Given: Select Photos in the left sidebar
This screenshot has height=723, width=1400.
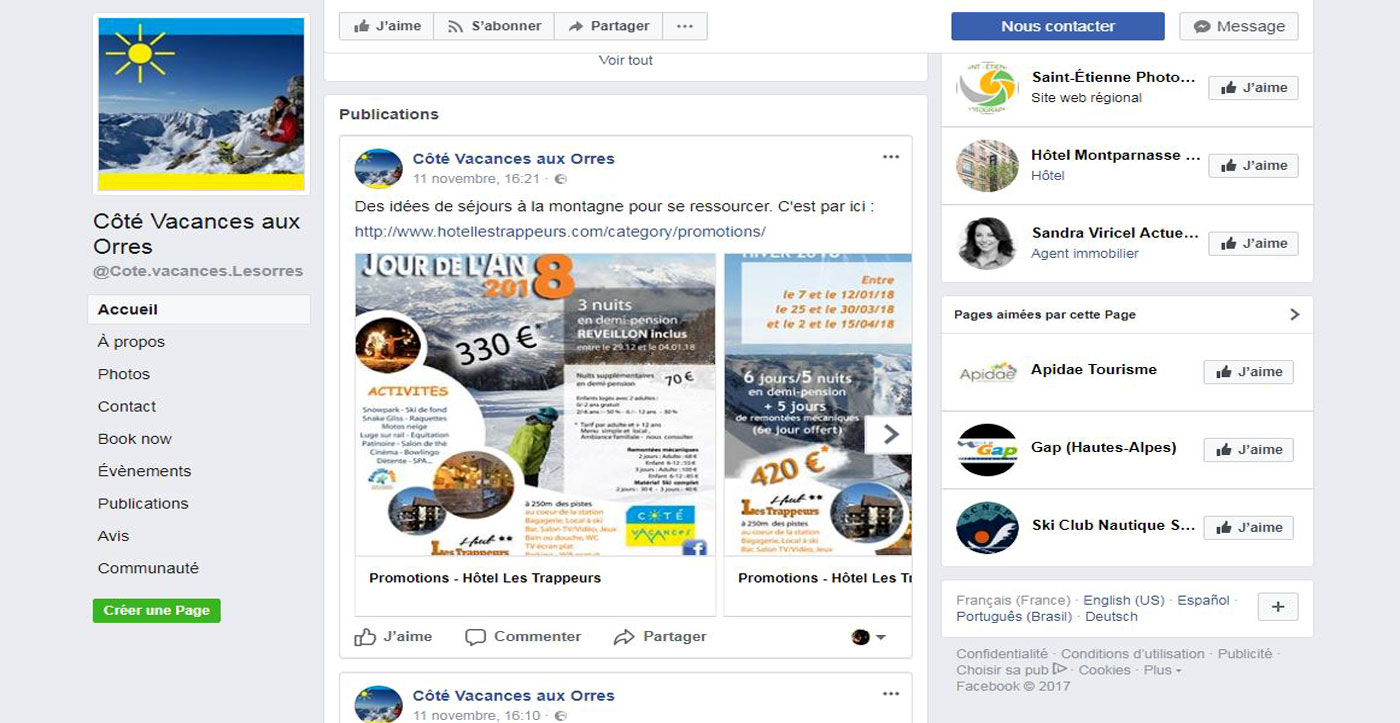Looking at the screenshot, I should click(124, 374).
